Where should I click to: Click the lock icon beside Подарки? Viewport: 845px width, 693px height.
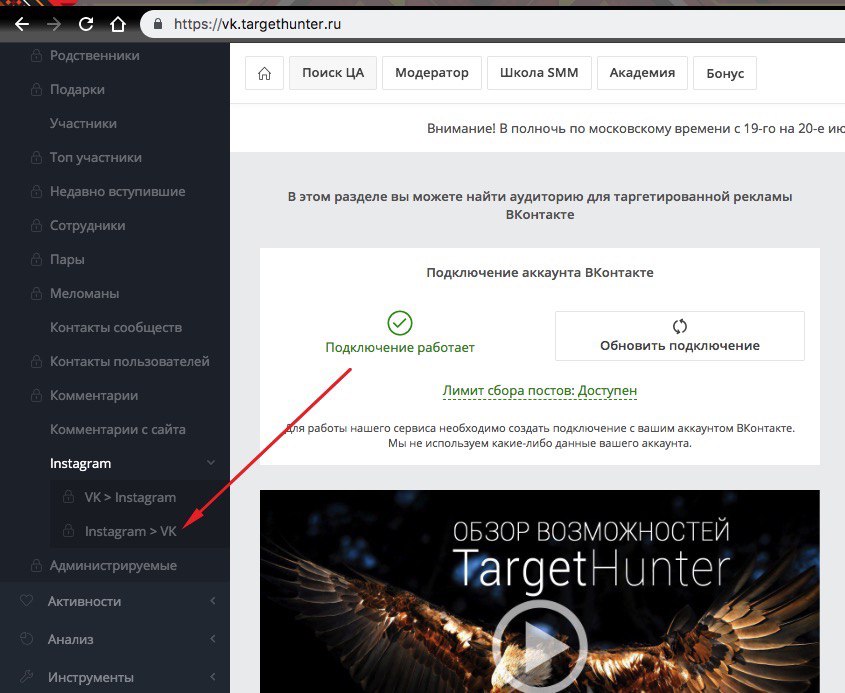pos(36,89)
